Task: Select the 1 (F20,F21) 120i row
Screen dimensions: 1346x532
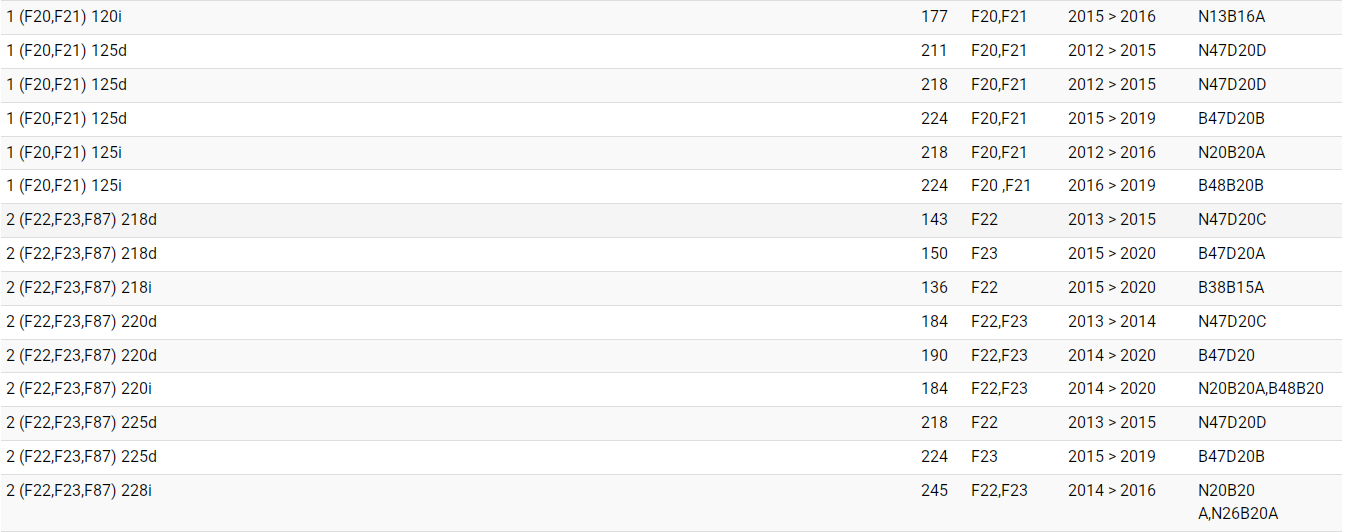Action: (64, 17)
